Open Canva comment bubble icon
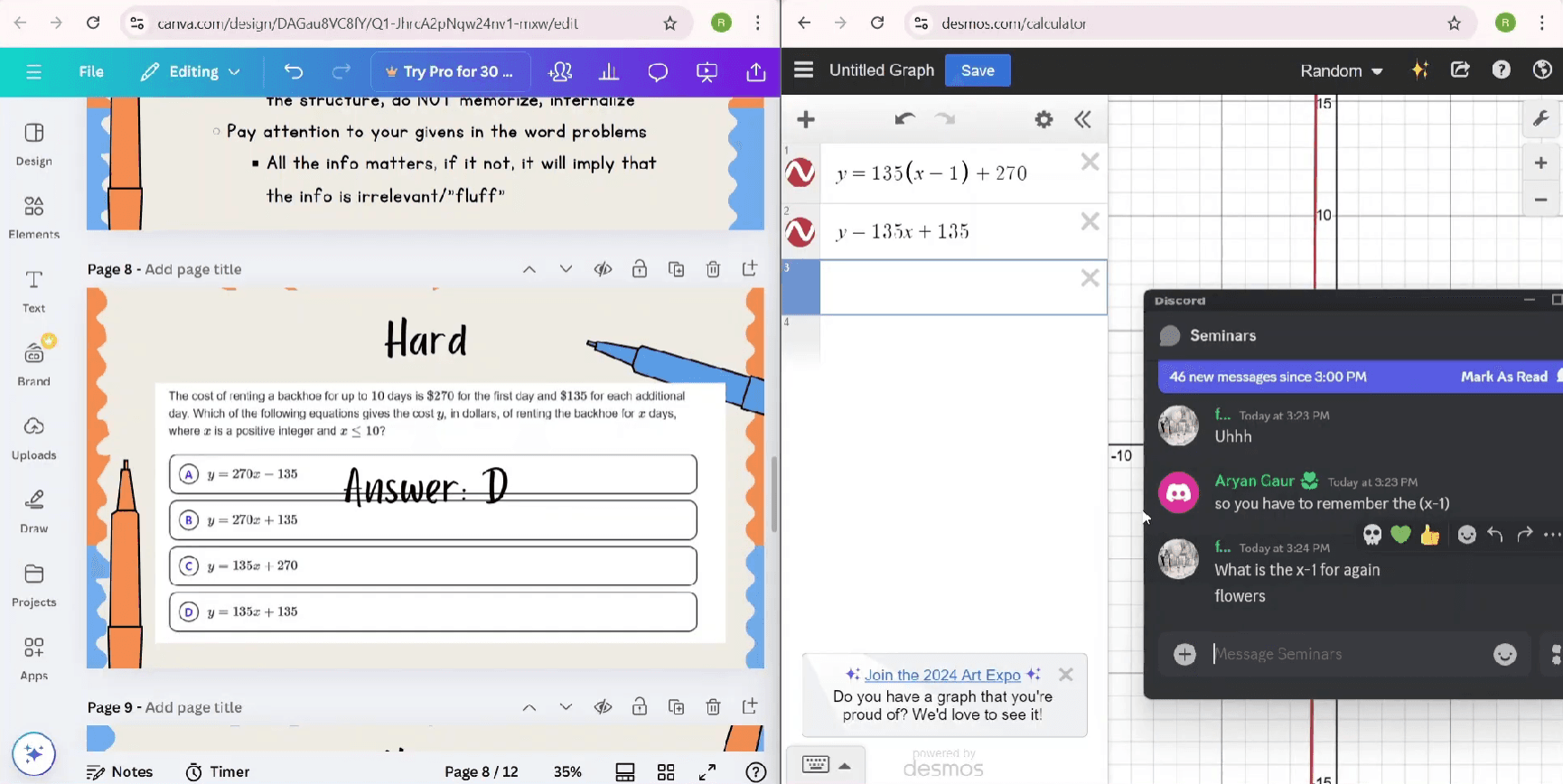Image resolution: width=1563 pixels, height=784 pixels. [x=658, y=71]
